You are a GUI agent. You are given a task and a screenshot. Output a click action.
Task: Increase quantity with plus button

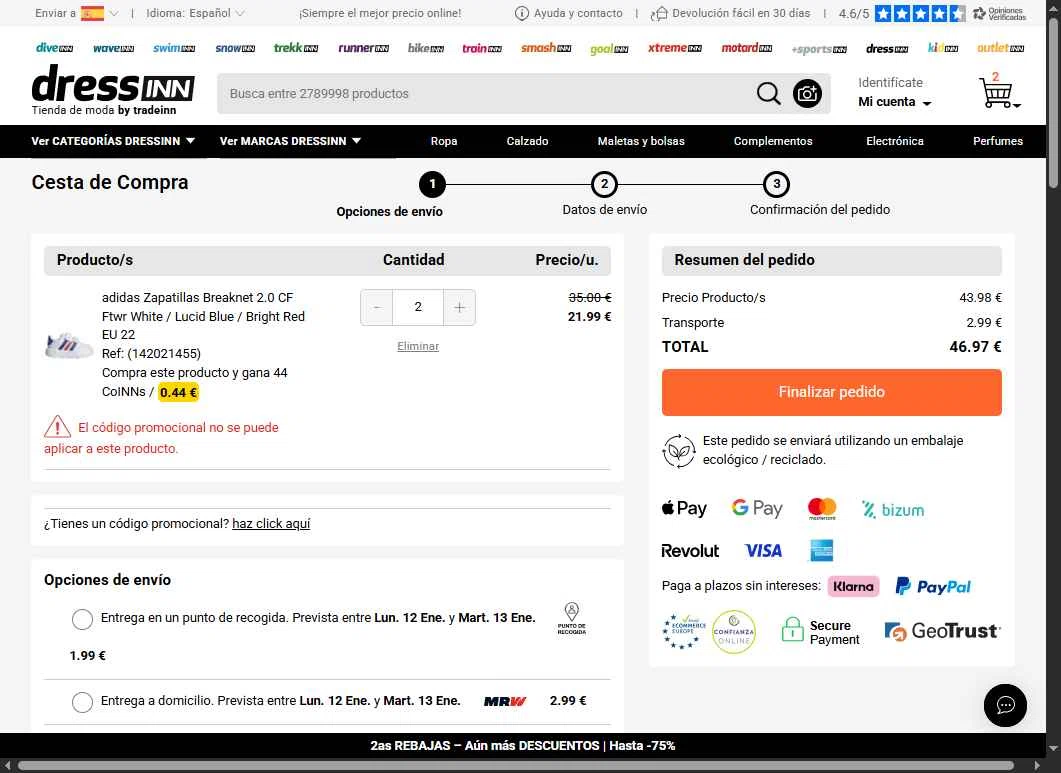[x=459, y=307]
